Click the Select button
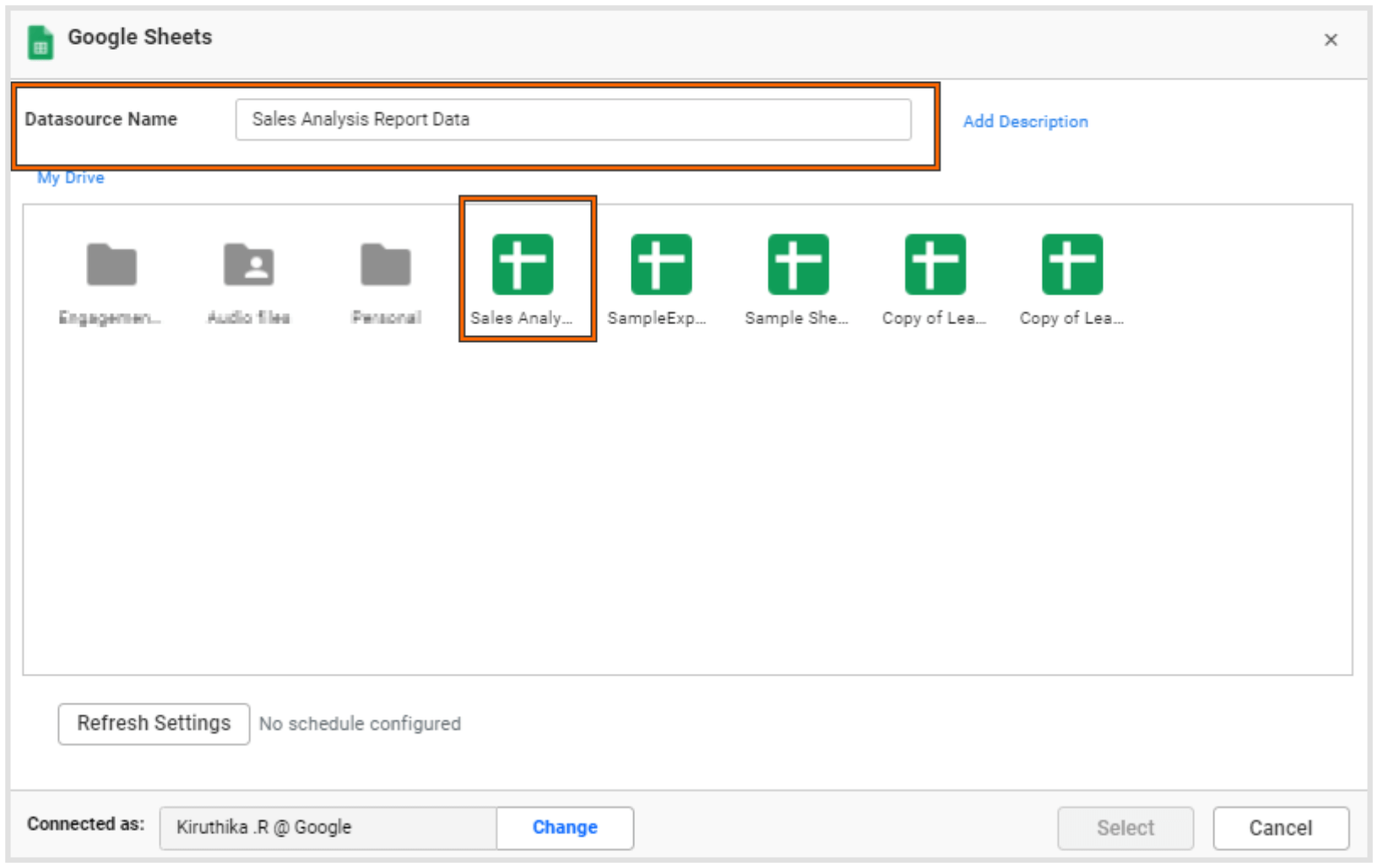The height and width of the screenshot is (868, 1378). [x=1126, y=827]
